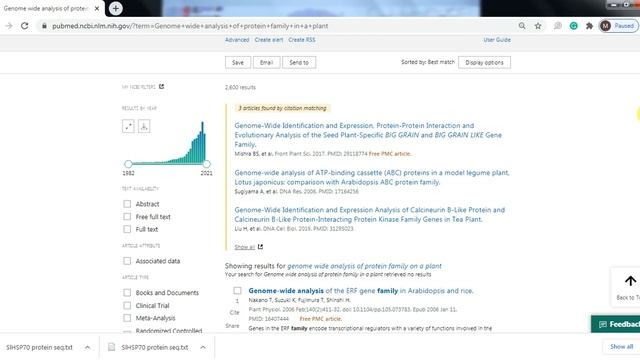Select the 1982 timeline slider handle

coord(128,164)
